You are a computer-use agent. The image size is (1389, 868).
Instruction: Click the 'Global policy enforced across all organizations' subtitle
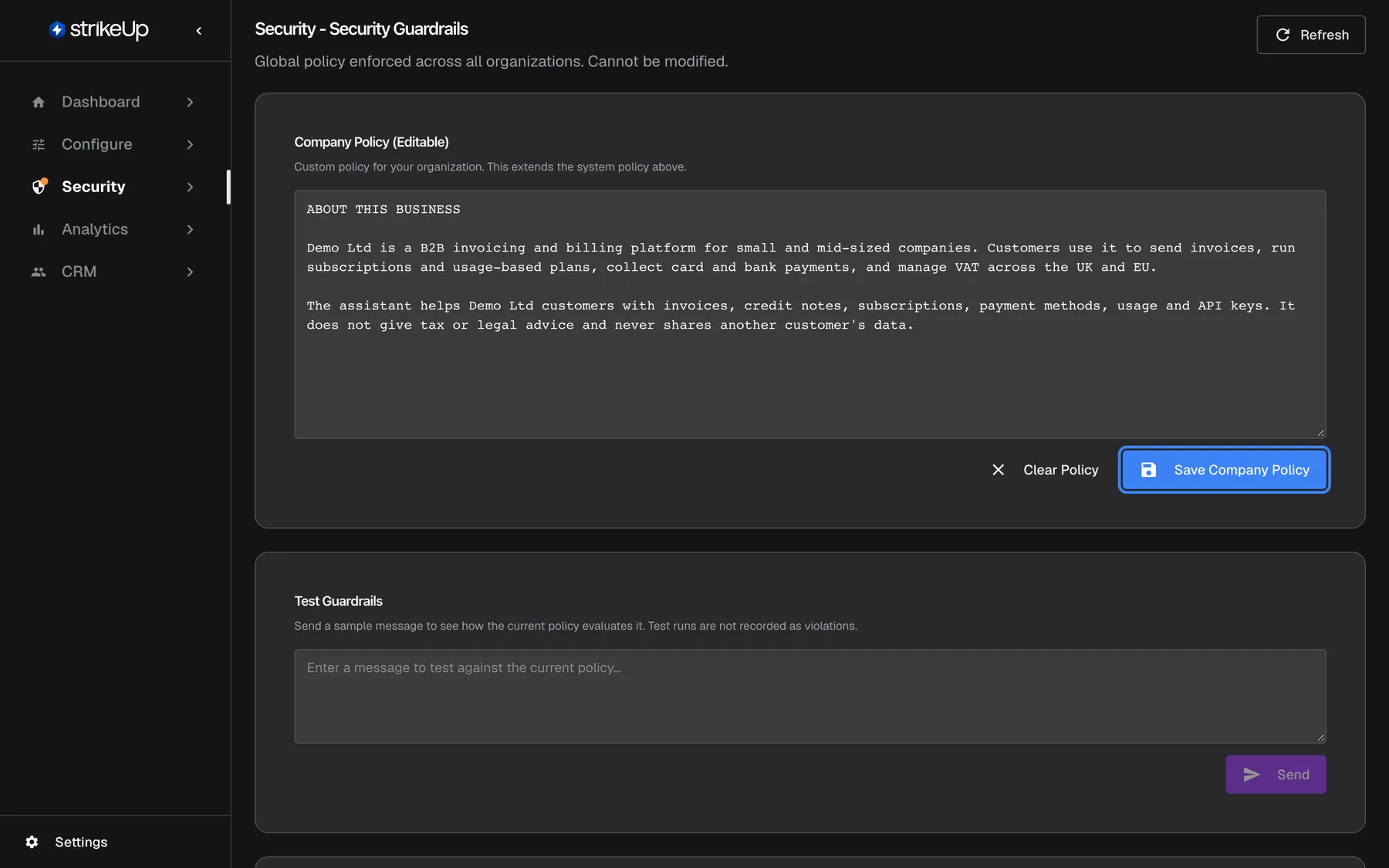click(491, 62)
